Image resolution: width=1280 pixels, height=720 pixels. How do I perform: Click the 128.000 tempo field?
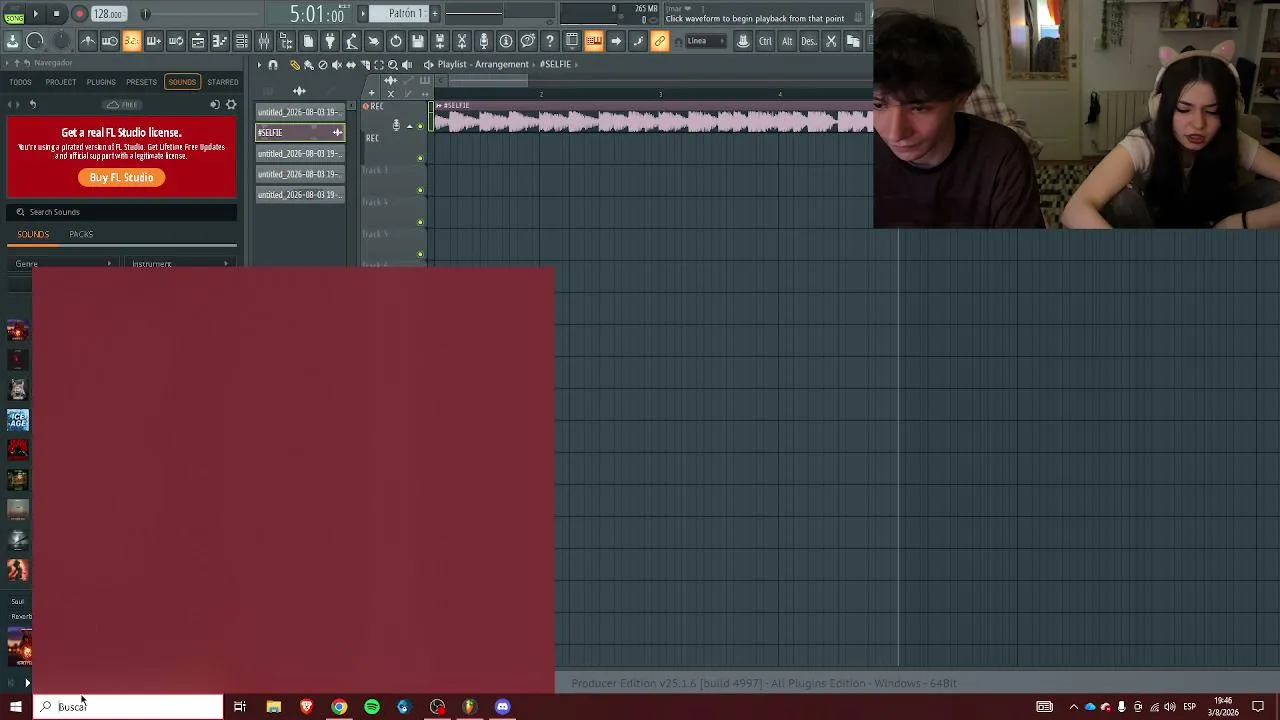(x=107, y=14)
